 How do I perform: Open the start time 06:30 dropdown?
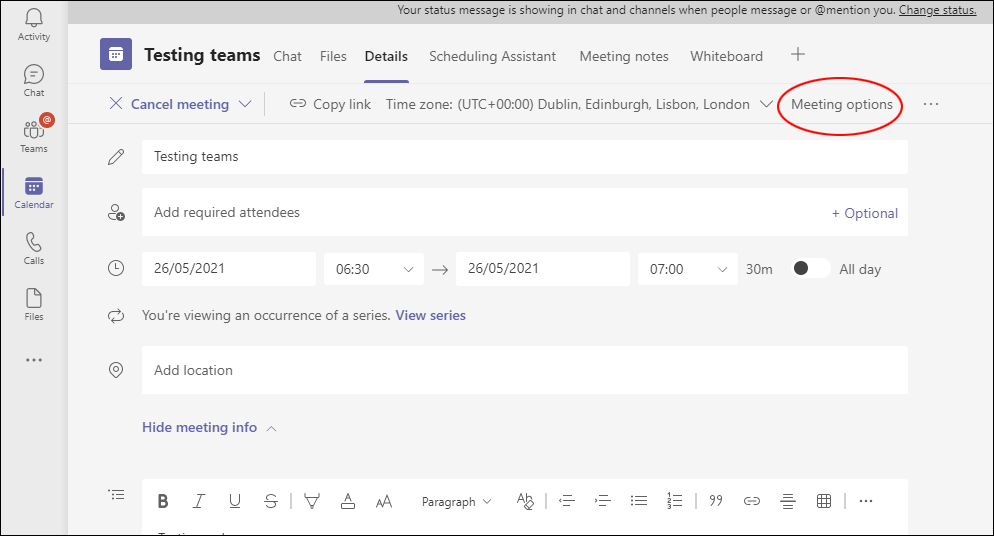tap(374, 269)
